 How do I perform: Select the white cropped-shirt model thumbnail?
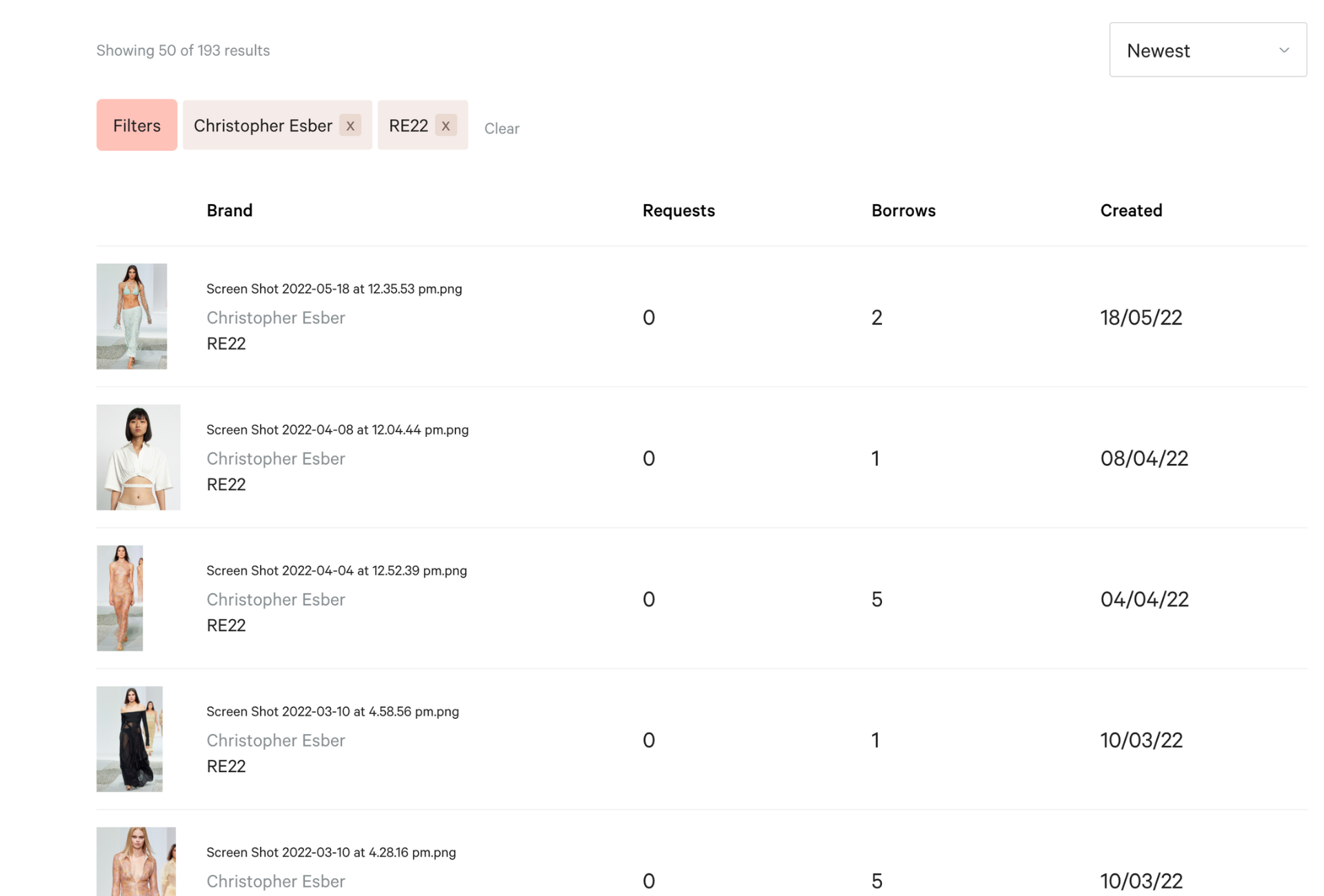pos(138,457)
